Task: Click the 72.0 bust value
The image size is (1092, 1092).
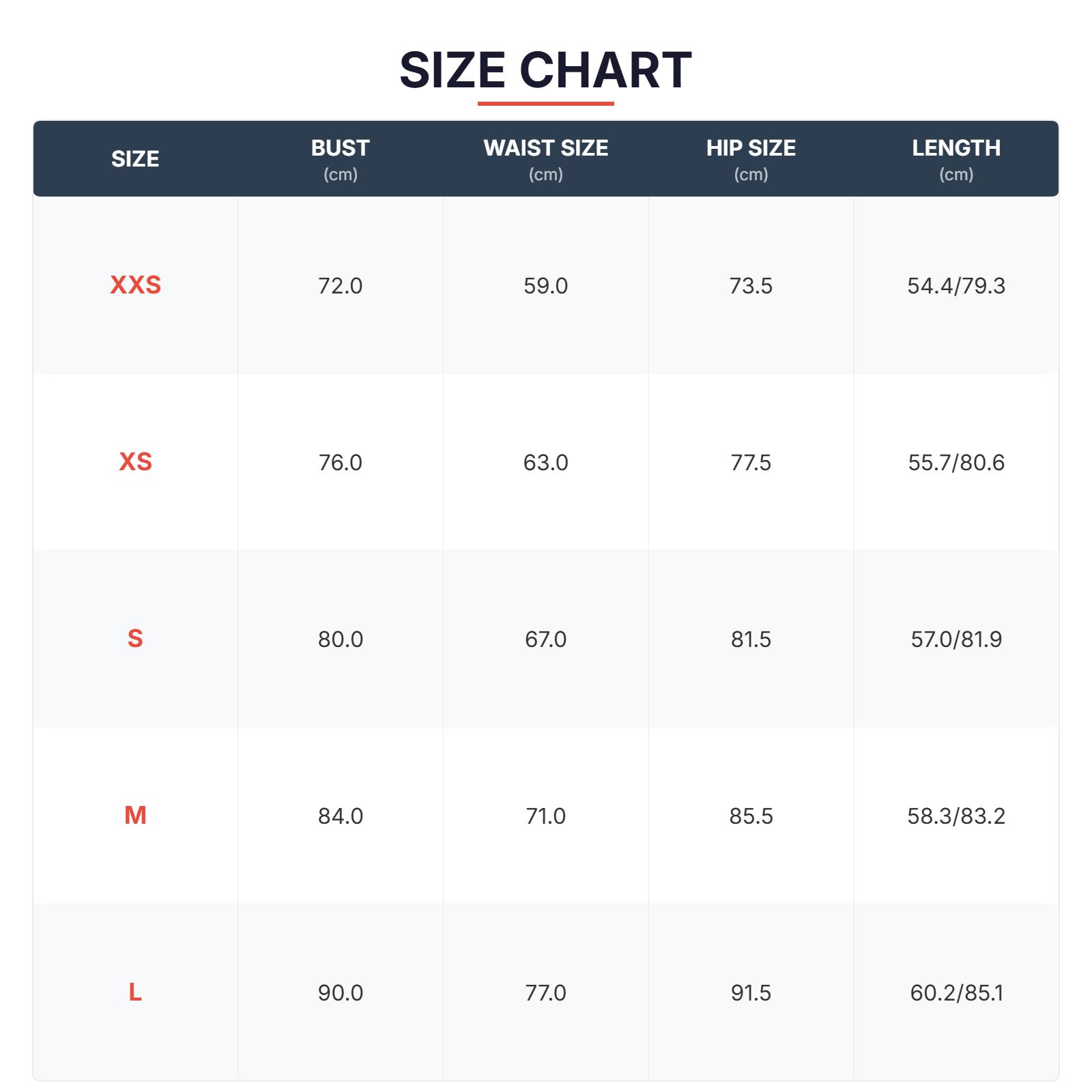Action: click(x=340, y=285)
